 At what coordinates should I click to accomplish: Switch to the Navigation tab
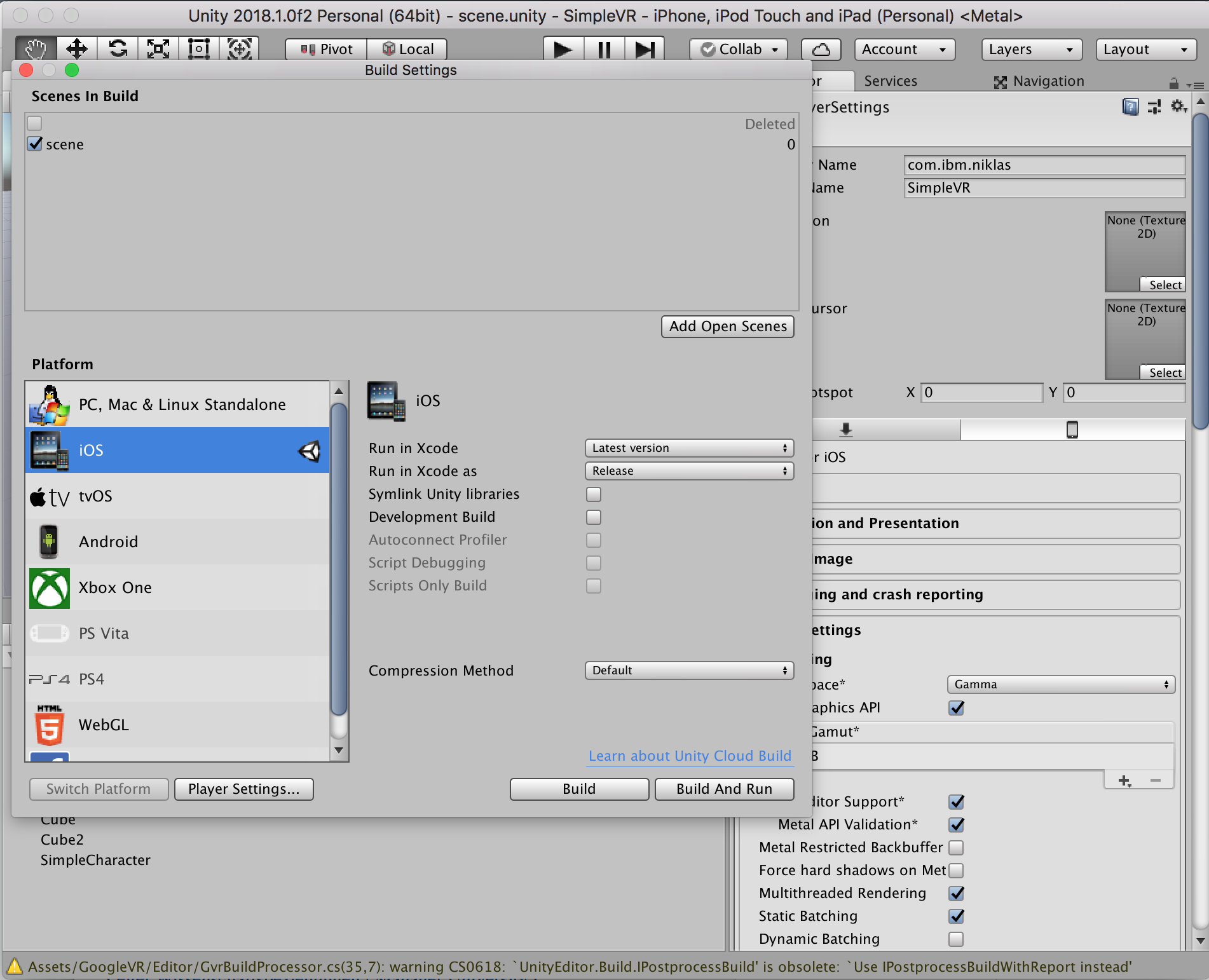[1039, 81]
